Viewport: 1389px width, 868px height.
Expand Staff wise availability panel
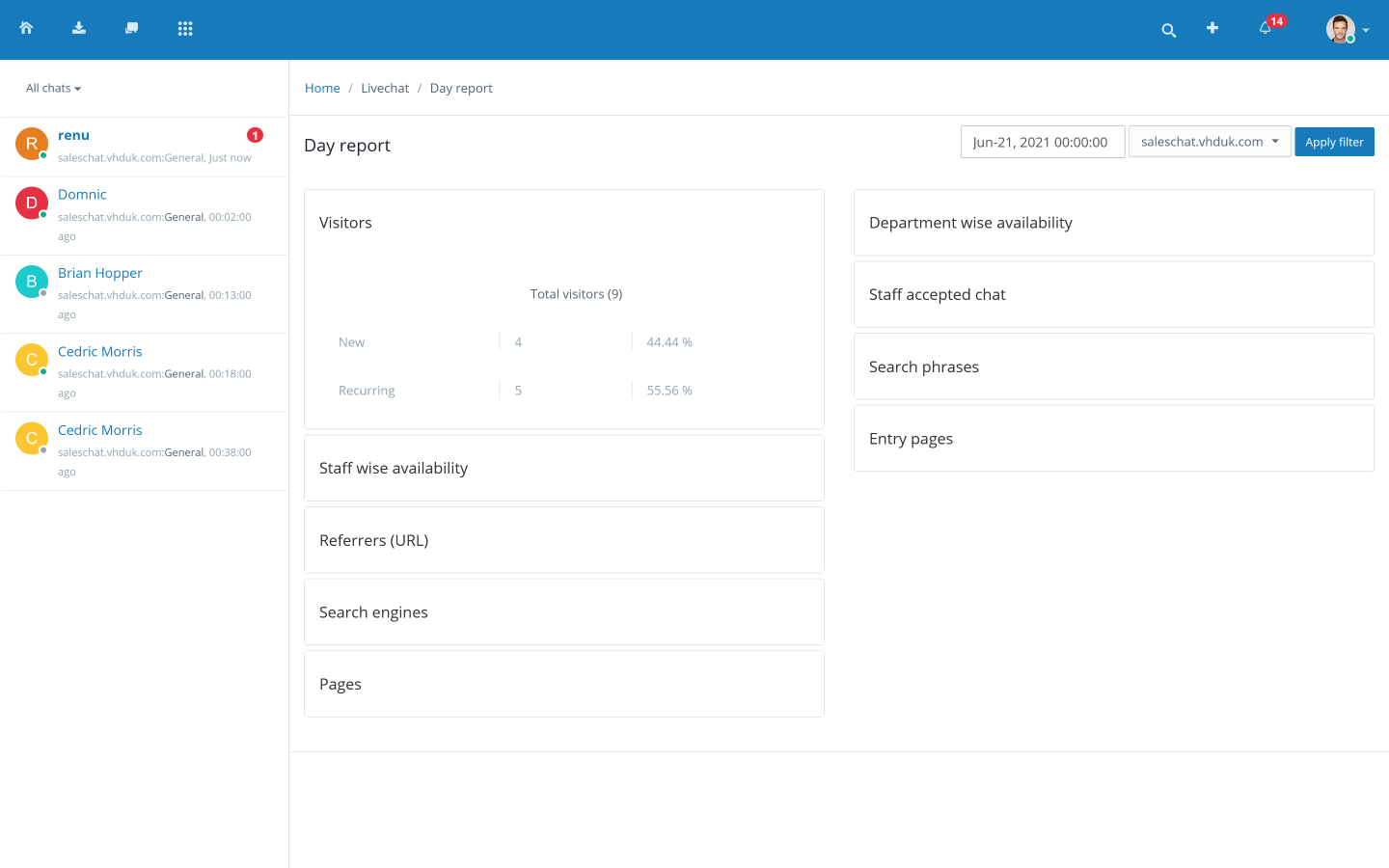coord(394,468)
